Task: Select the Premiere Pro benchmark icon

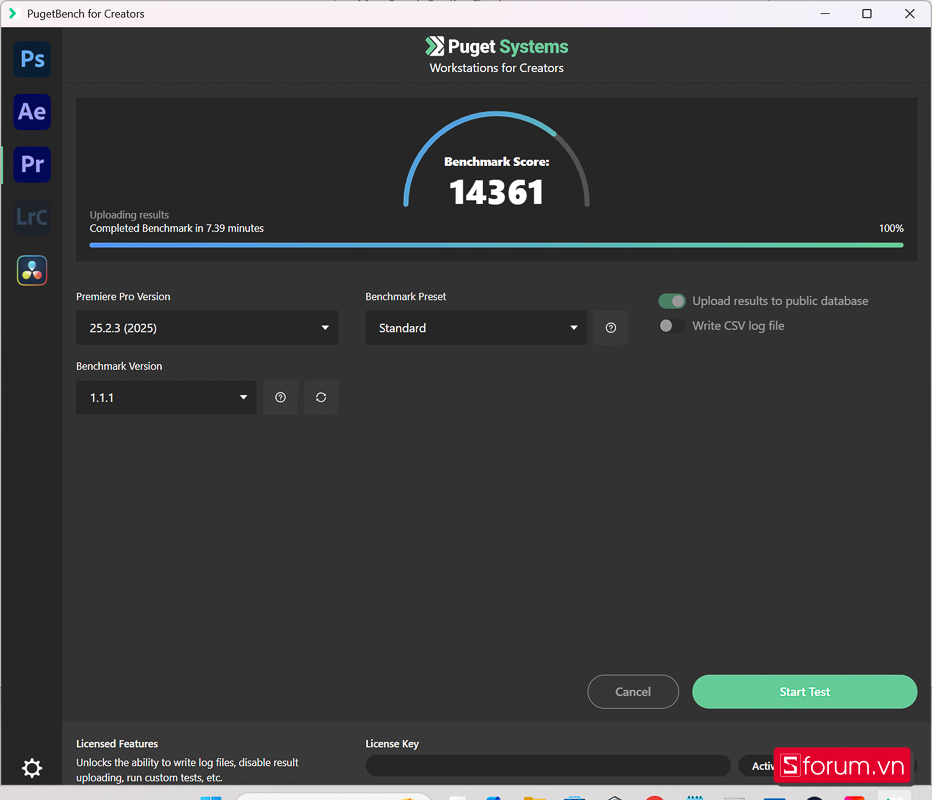Action: coord(32,165)
